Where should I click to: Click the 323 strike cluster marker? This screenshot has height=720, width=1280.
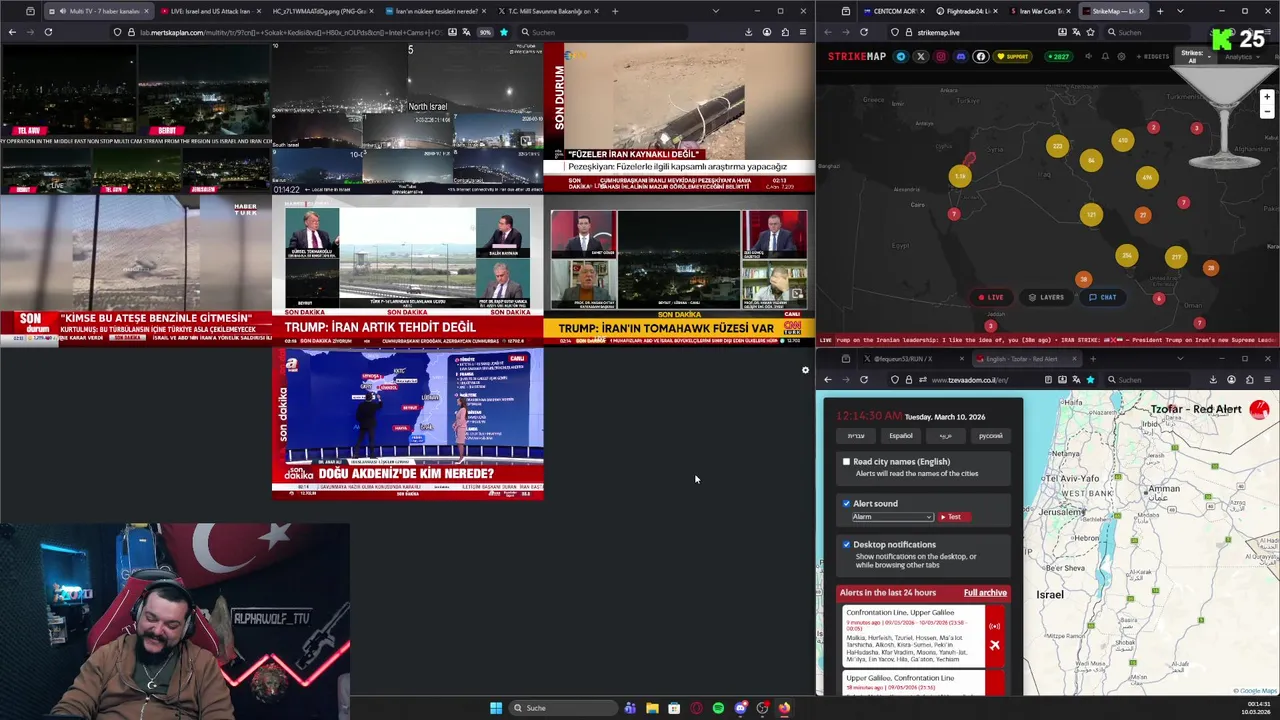click(x=1058, y=147)
